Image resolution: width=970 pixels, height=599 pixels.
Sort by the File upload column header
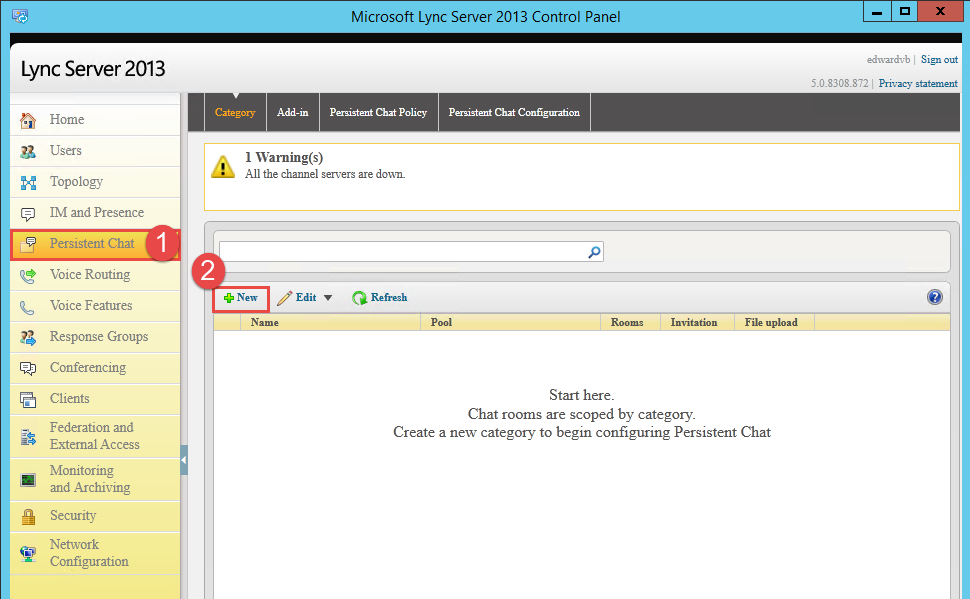pos(775,322)
